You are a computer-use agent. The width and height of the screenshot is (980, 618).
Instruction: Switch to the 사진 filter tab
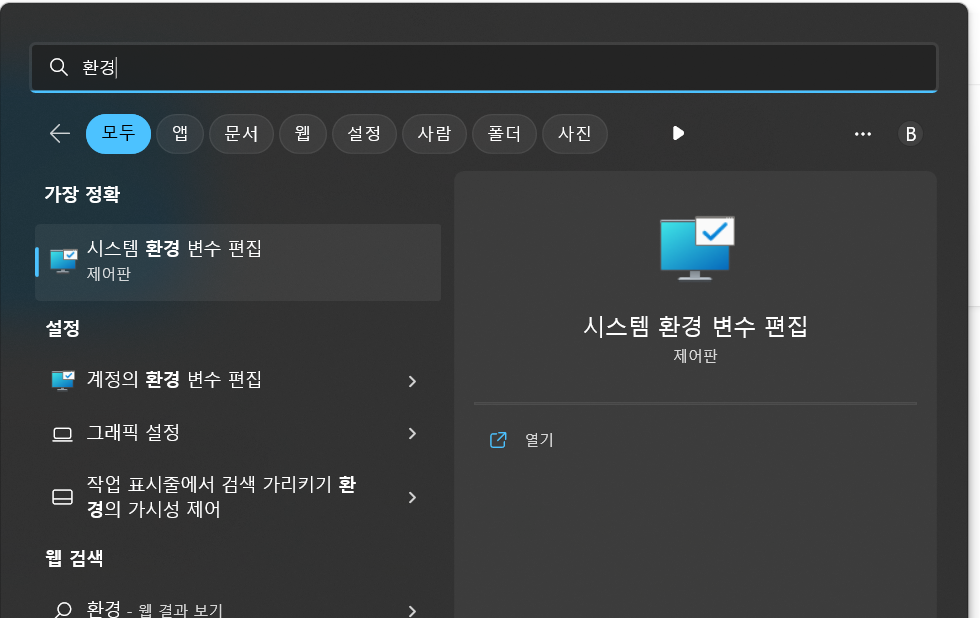click(574, 133)
